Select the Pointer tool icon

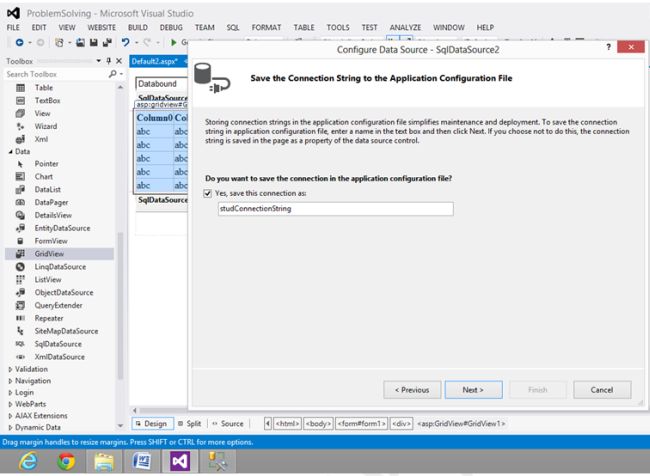pos(20,164)
